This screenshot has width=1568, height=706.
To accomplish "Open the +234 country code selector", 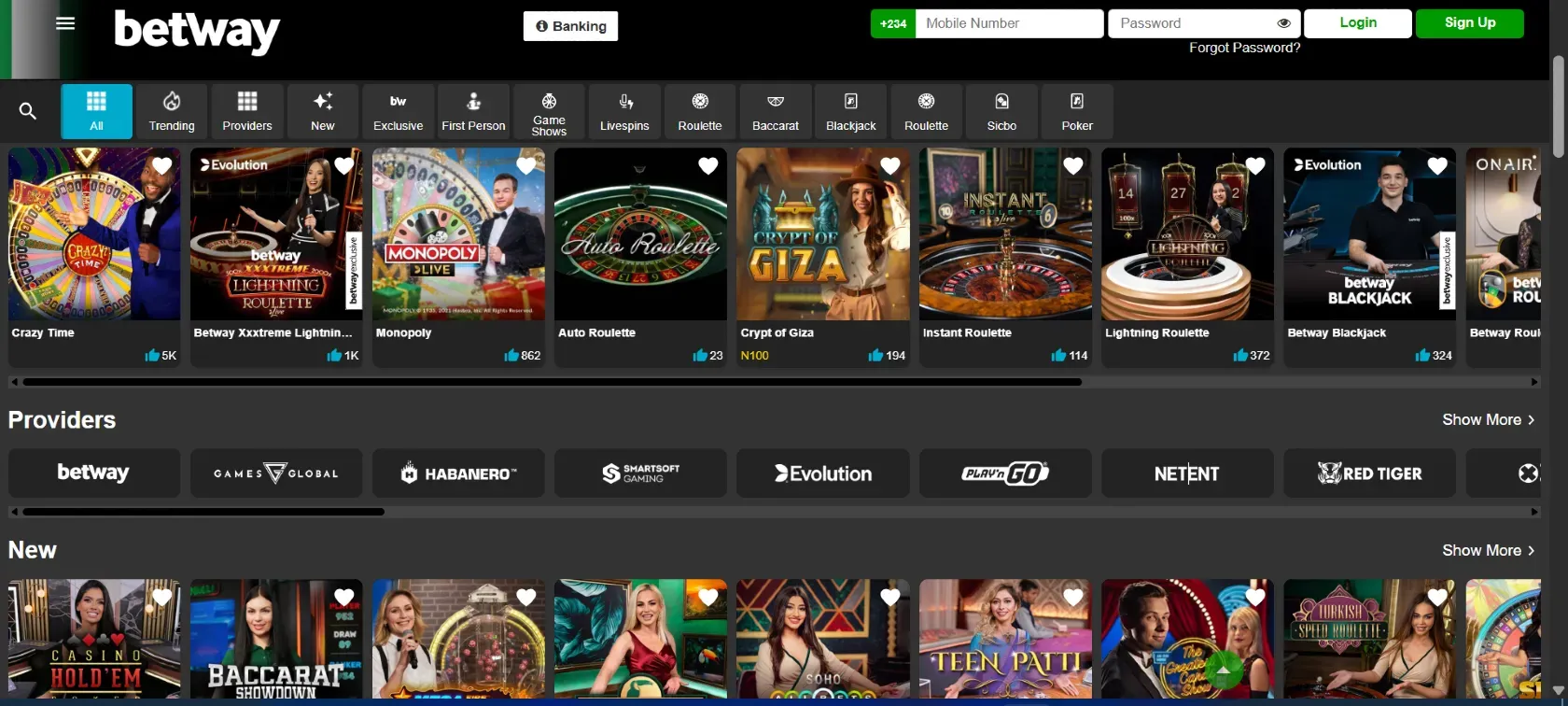I will point(893,23).
